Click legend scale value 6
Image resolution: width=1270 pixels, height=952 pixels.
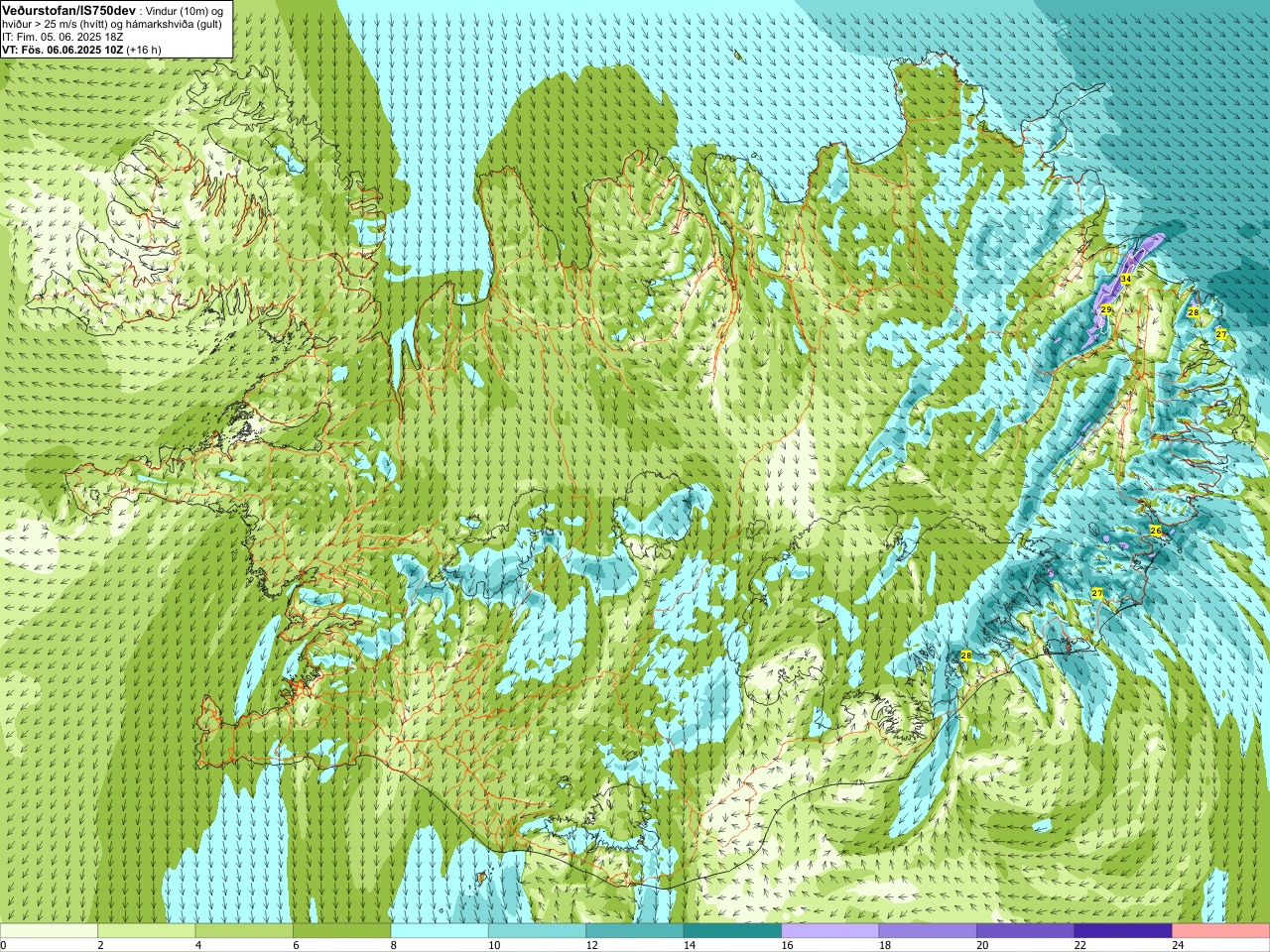click(x=296, y=945)
